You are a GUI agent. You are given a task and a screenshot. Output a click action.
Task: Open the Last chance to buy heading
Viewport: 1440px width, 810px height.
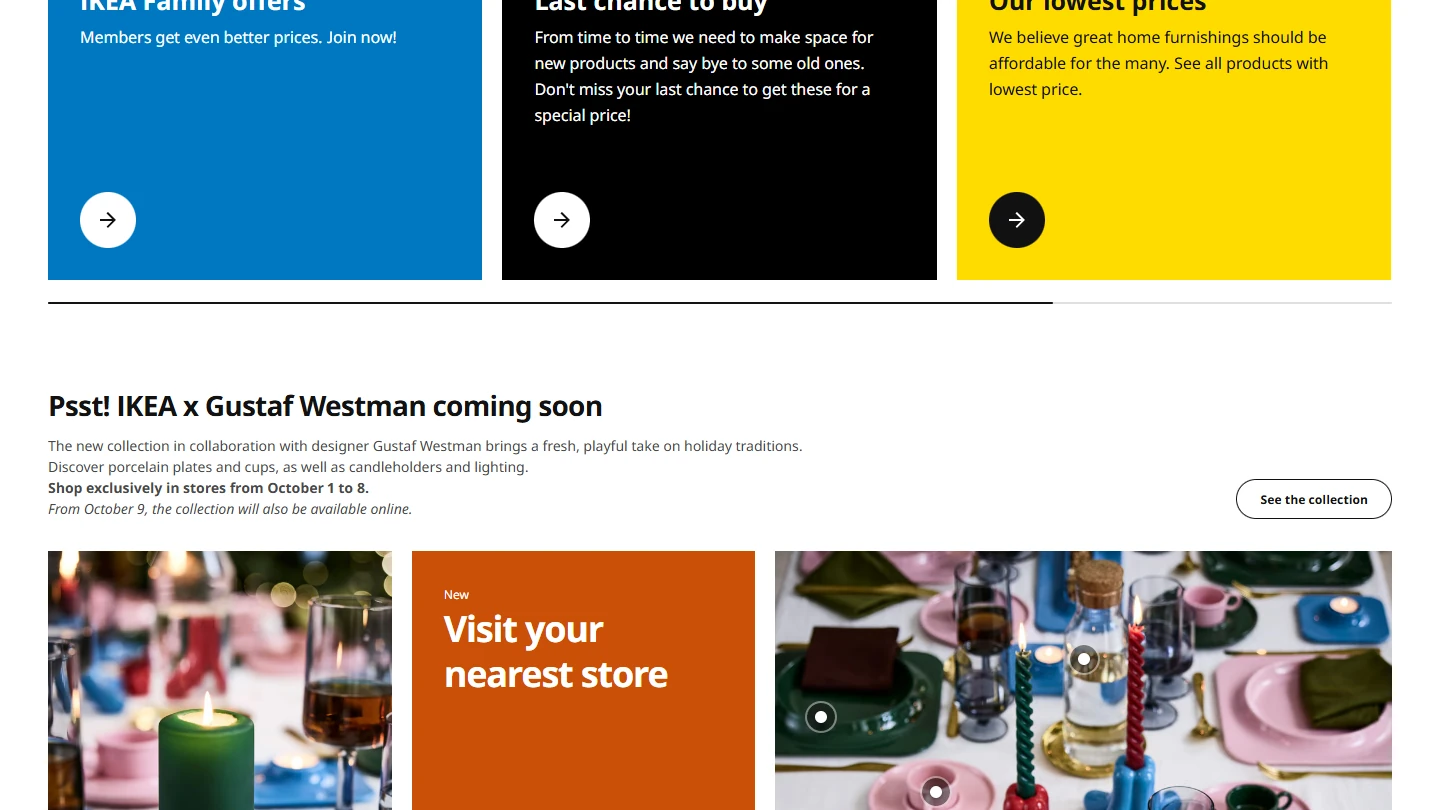[651, 6]
